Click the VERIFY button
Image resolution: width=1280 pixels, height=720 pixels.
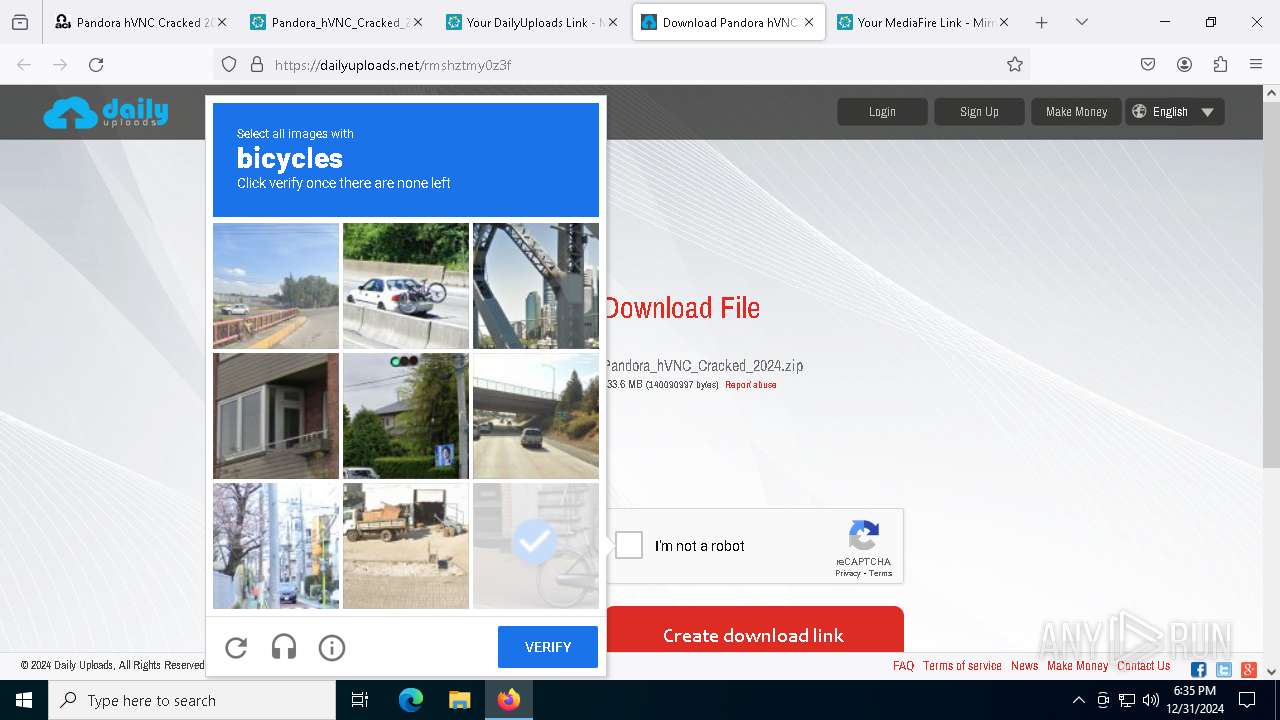[x=548, y=647]
